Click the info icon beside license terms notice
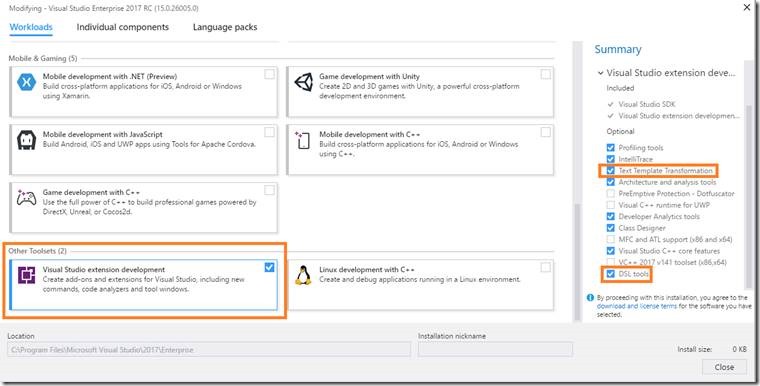The width and height of the screenshot is (760, 386). coord(590,298)
